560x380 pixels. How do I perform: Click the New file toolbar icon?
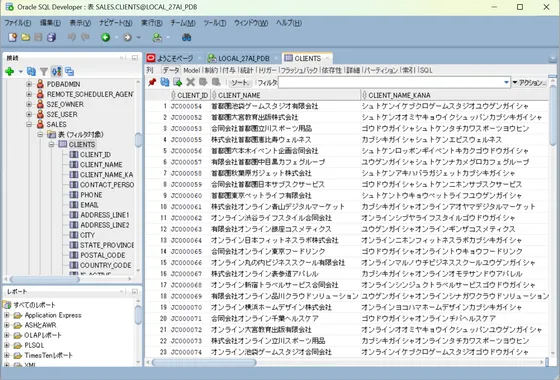12,37
